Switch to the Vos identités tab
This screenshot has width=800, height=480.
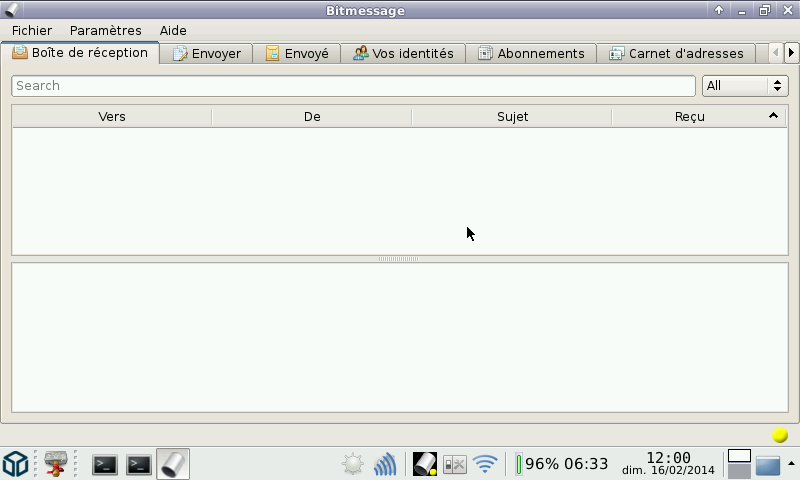403,54
